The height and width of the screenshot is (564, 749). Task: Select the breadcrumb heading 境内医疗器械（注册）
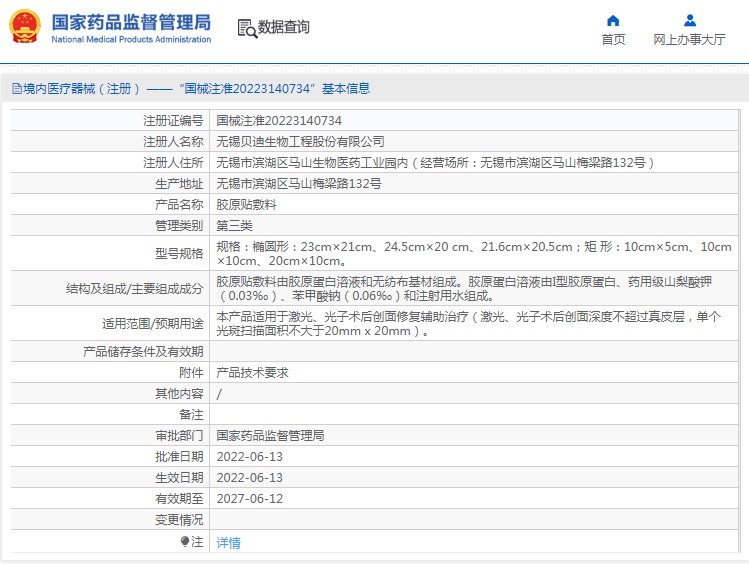(x=82, y=89)
